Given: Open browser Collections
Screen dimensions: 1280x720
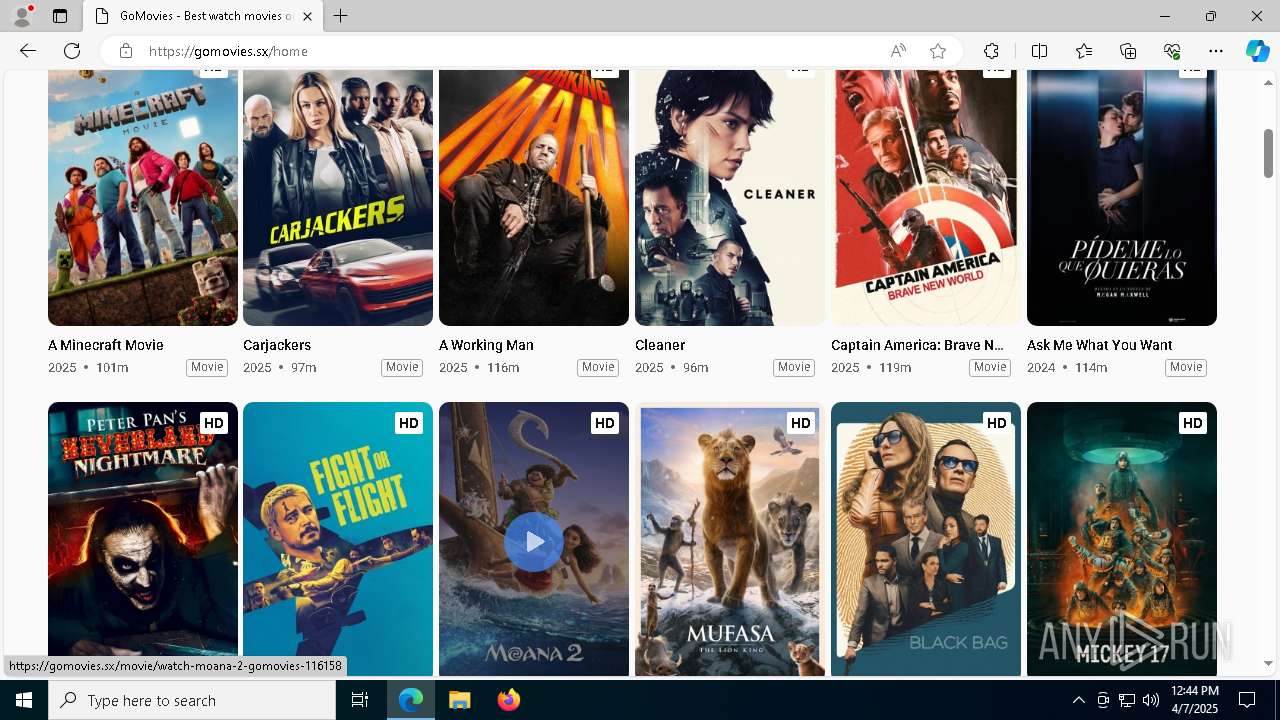Looking at the screenshot, I should pyautogui.click(x=1128, y=51).
